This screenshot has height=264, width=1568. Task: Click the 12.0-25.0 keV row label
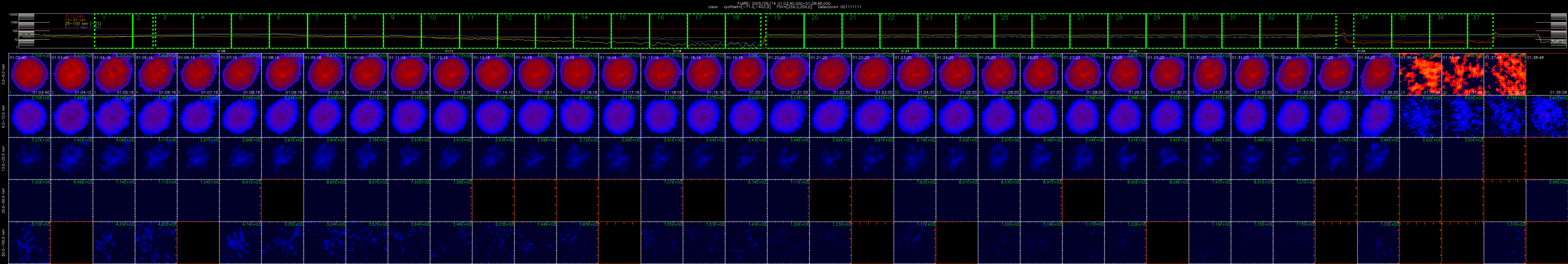pos(4,158)
